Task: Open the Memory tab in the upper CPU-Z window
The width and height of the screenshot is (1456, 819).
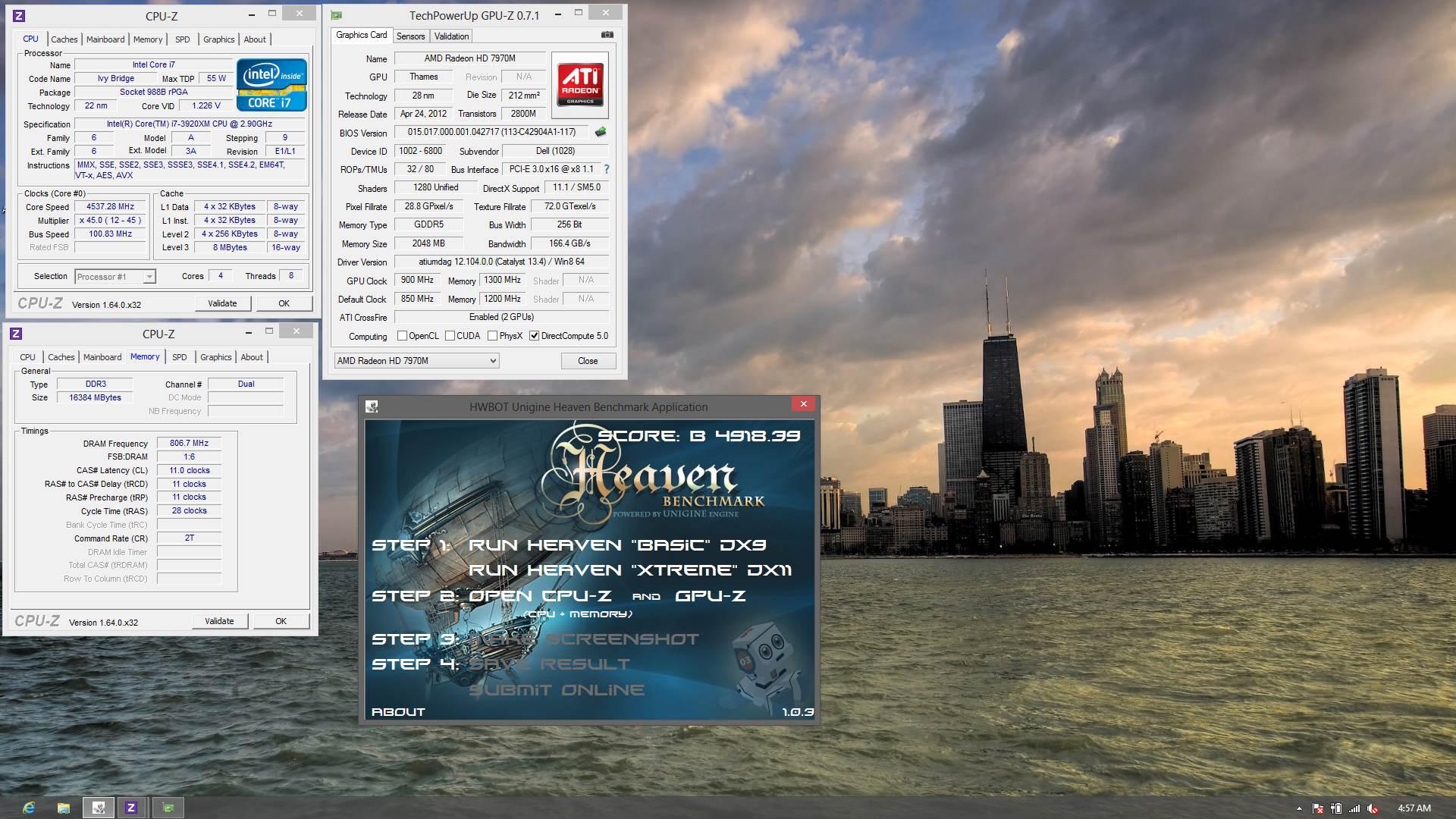Action: (148, 39)
